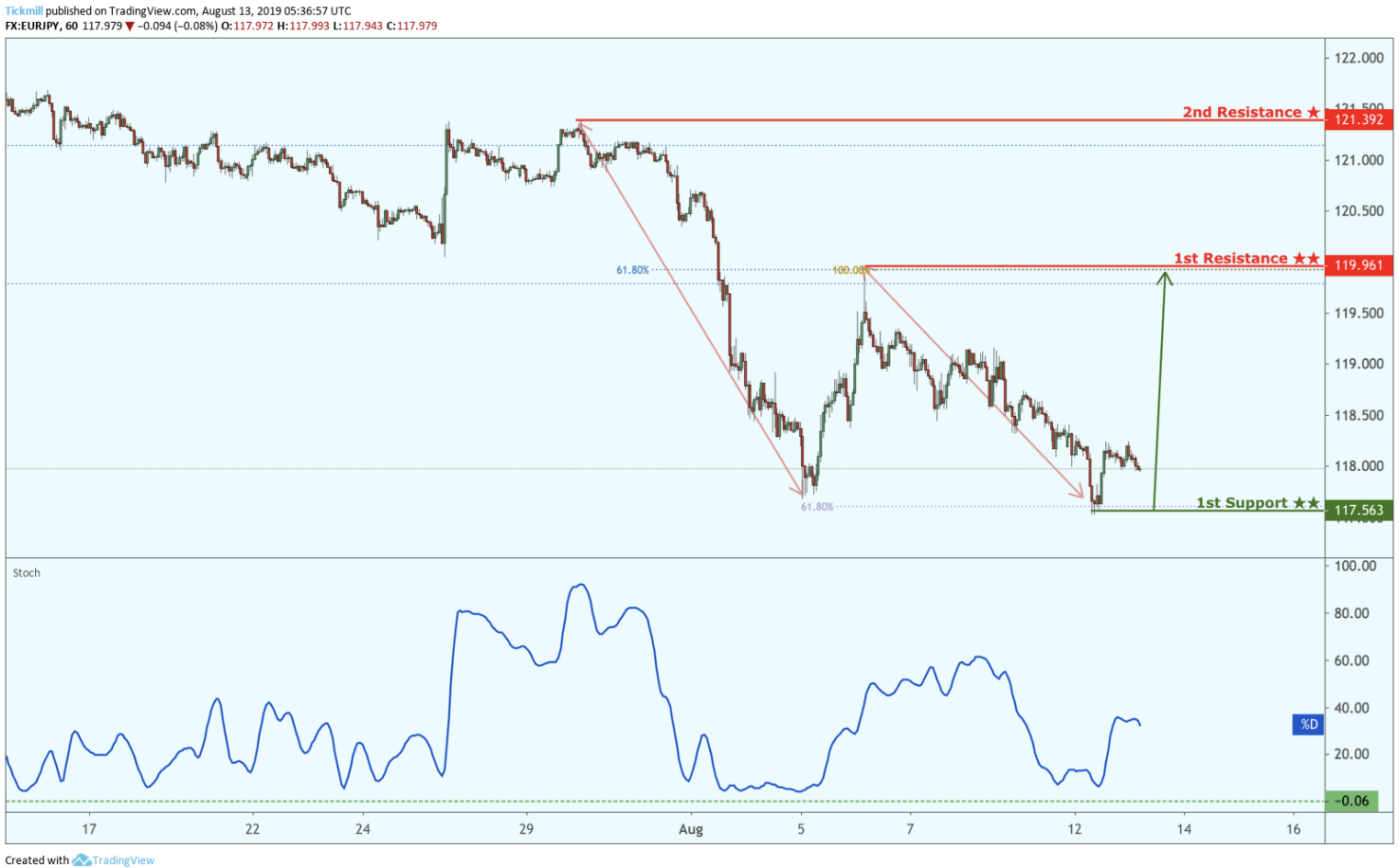1399x868 pixels.
Task: Click the Stoch indicator label
Action: coord(27,572)
